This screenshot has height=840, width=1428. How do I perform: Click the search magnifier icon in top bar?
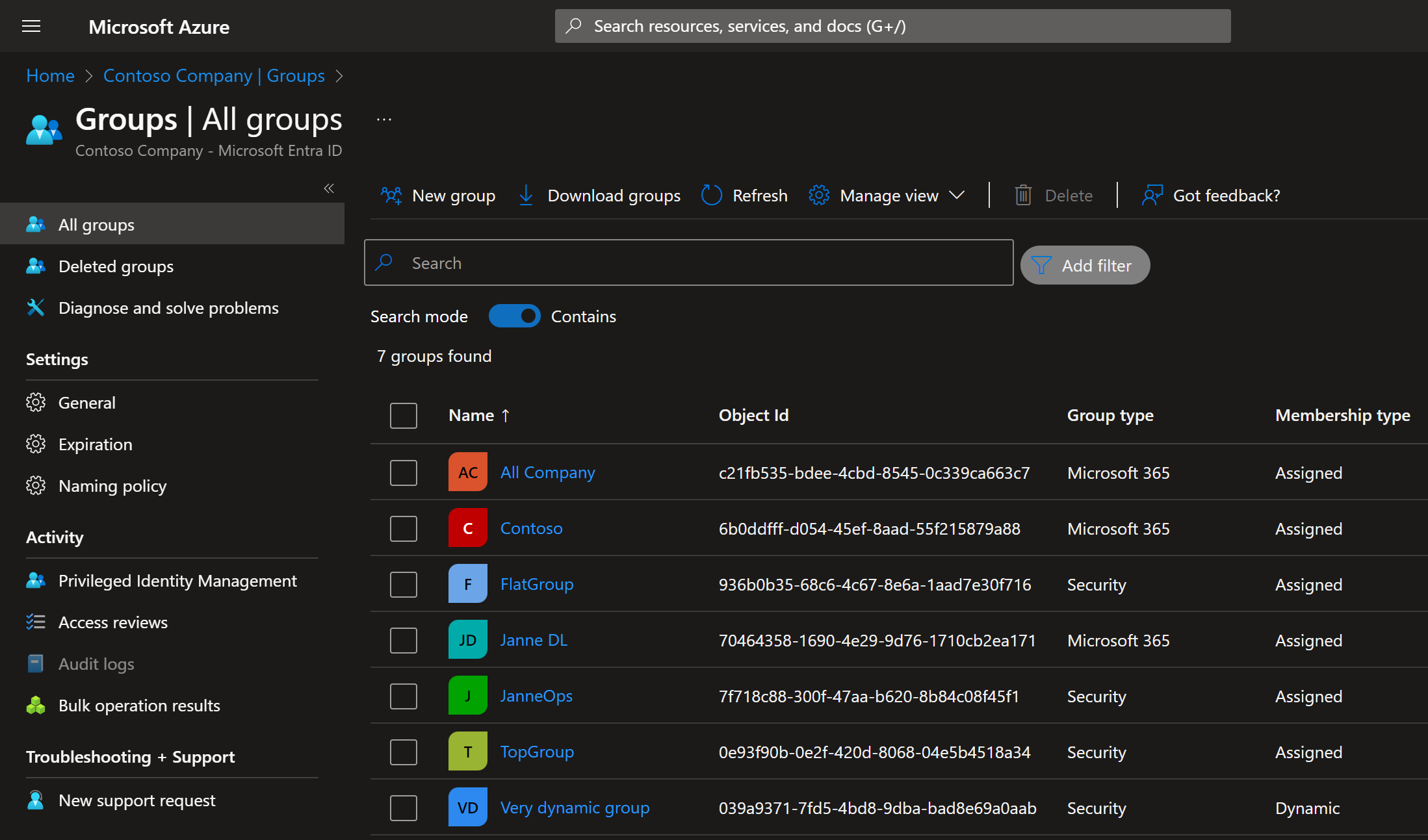pyautogui.click(x=573, y=26)
